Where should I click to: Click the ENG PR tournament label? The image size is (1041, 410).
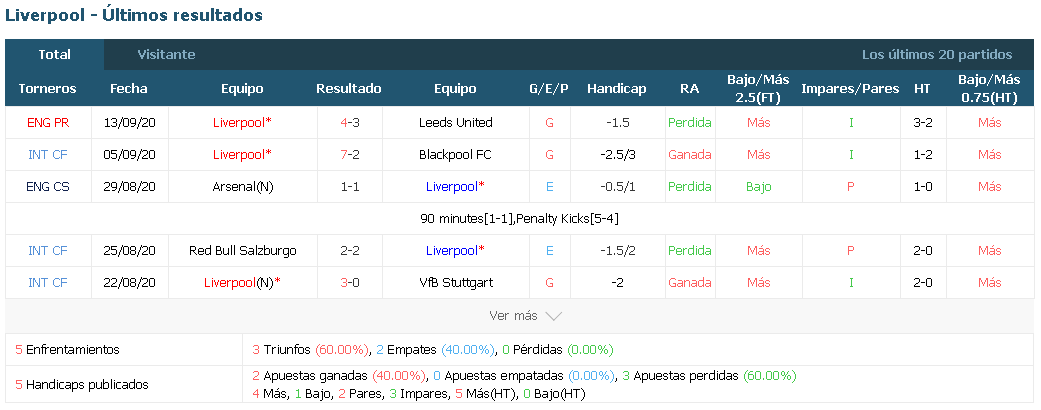tap(48, 123)
